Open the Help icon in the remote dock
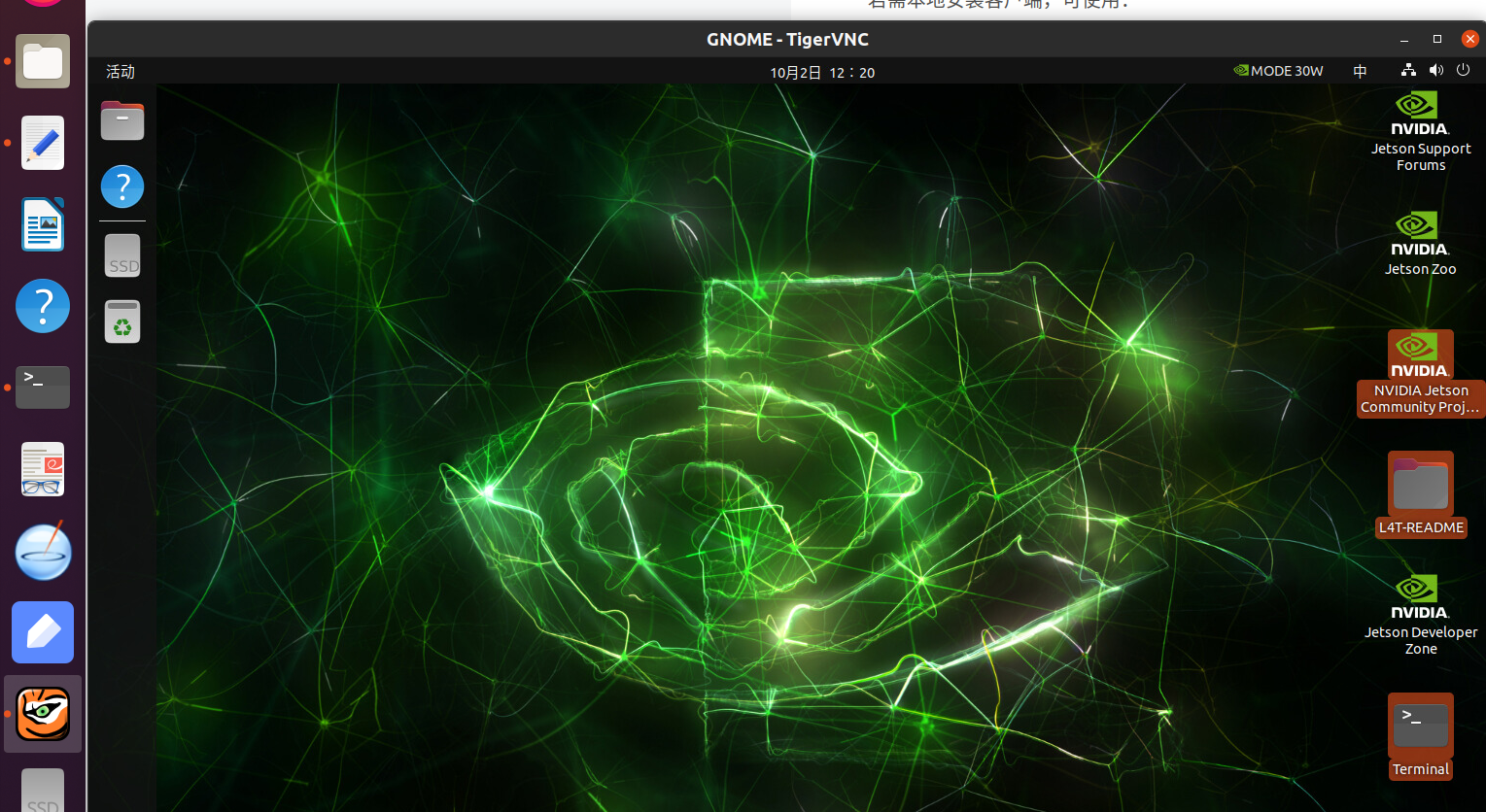Viewport: 1486px width, 812px height. [122, 186]
